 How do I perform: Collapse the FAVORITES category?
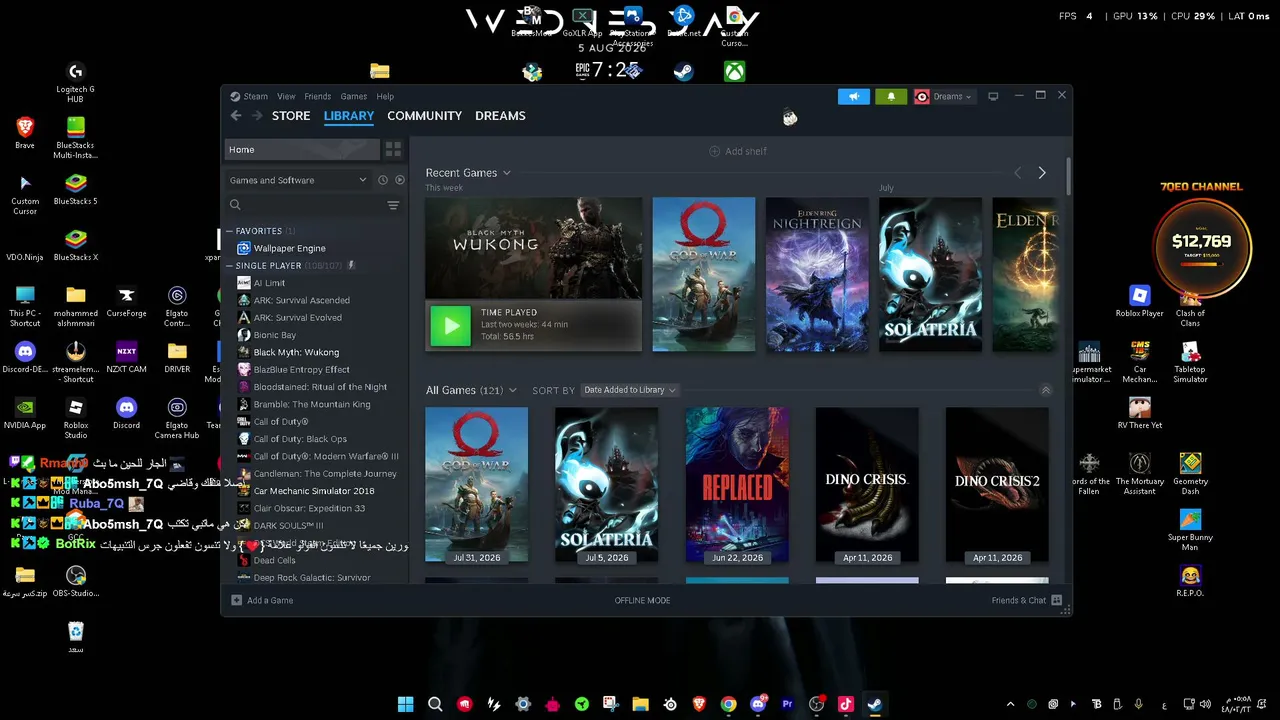click(x=229, y=231)
